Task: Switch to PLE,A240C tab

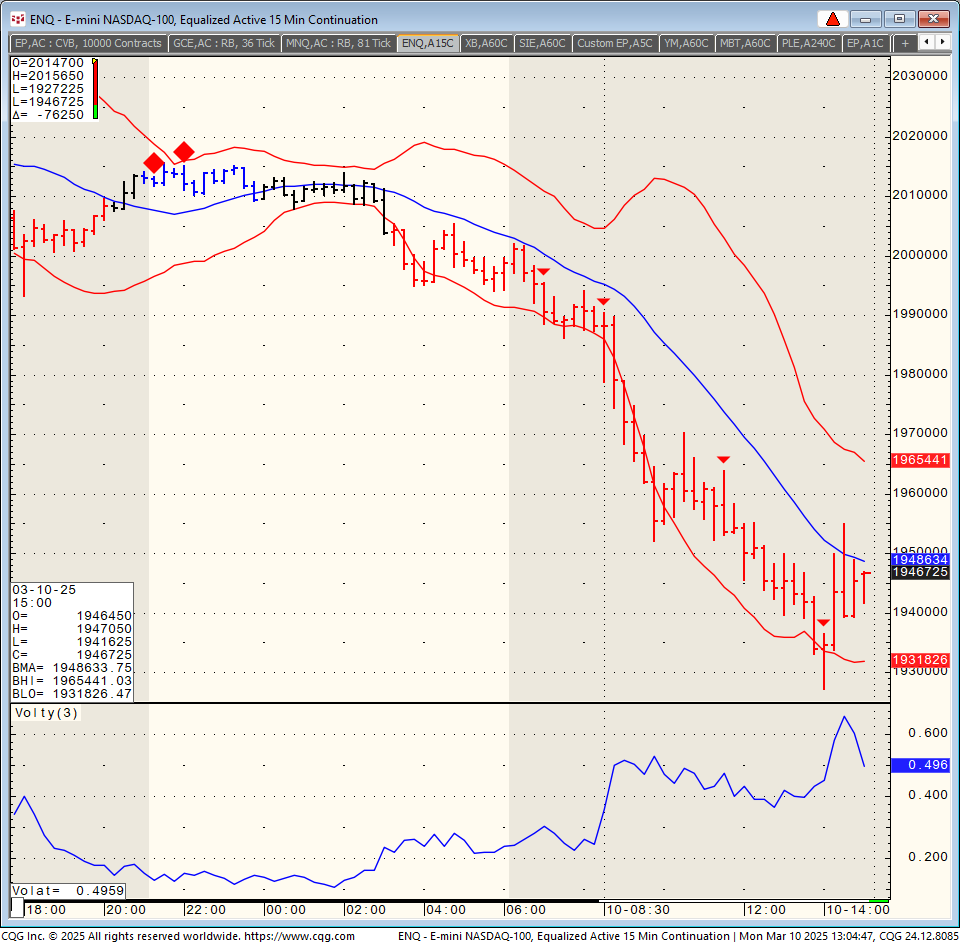Action: click(808, 43)
